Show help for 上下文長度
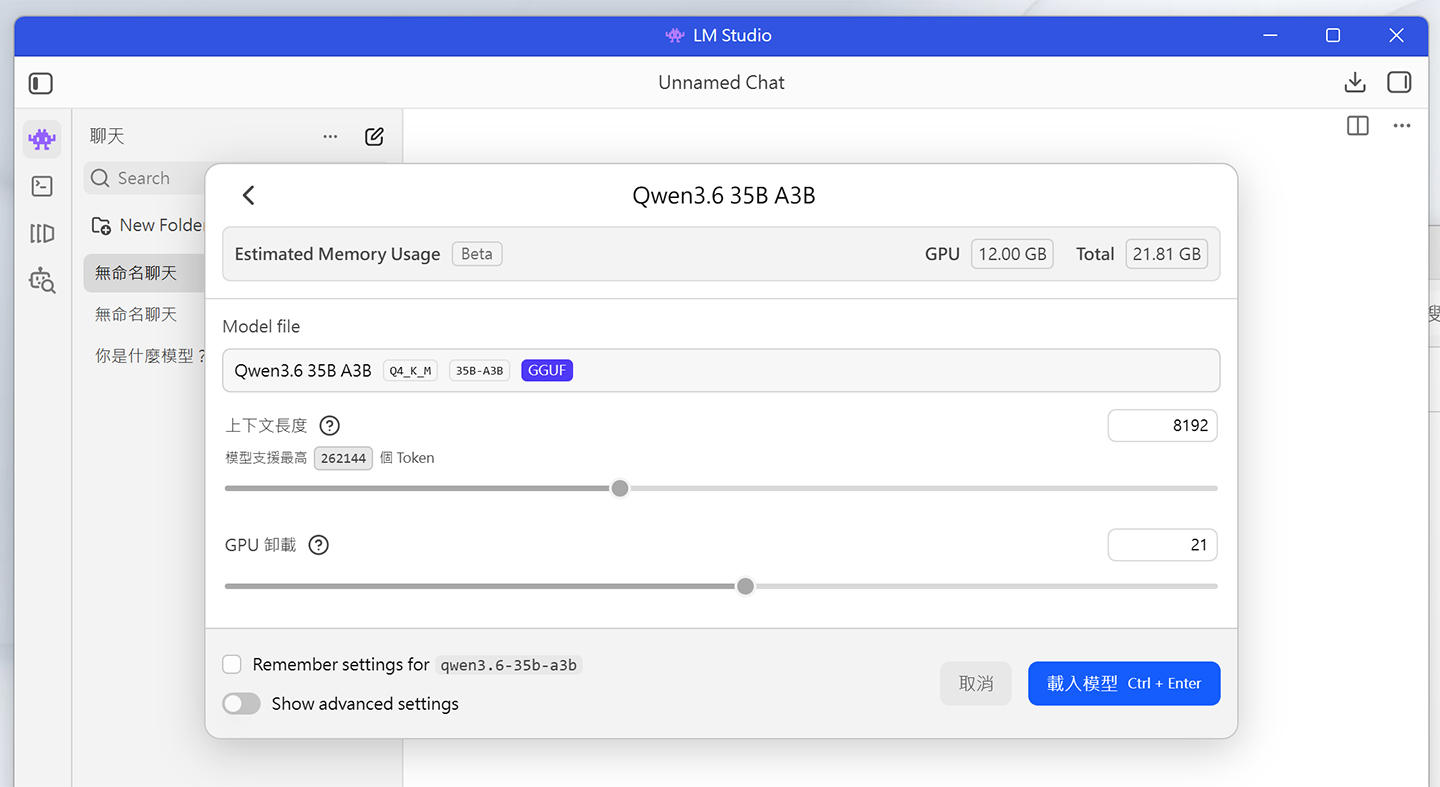 tap(329, 426)
